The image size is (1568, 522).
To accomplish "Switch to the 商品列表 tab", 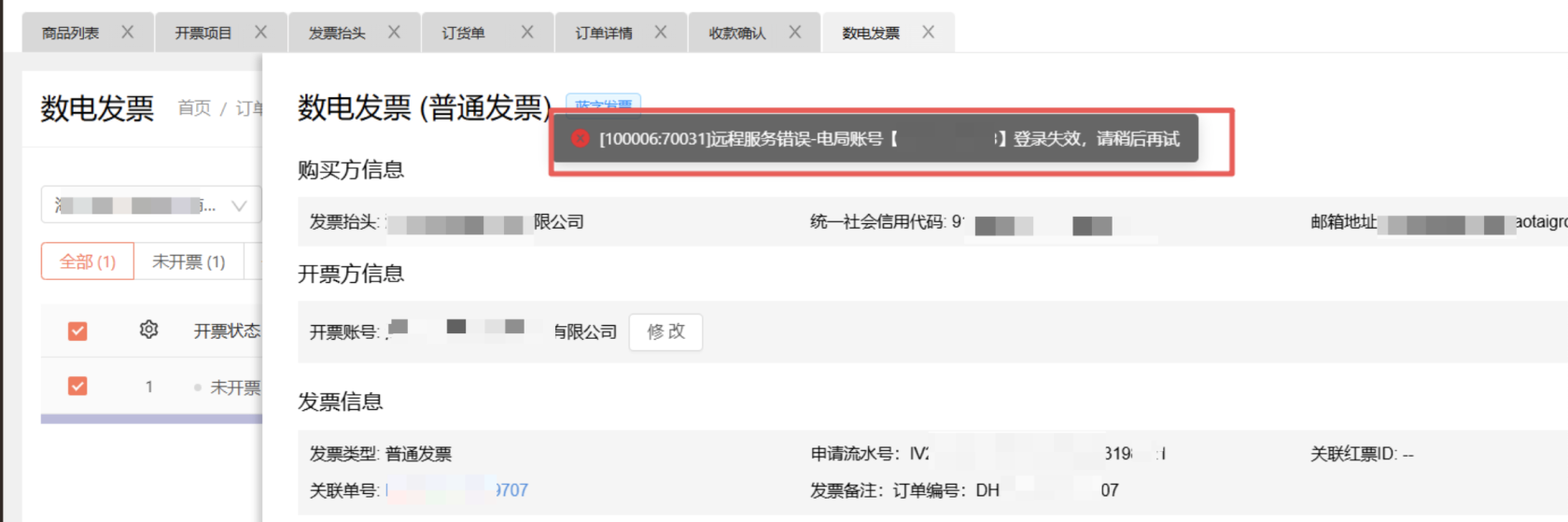I will coord(71,34).
